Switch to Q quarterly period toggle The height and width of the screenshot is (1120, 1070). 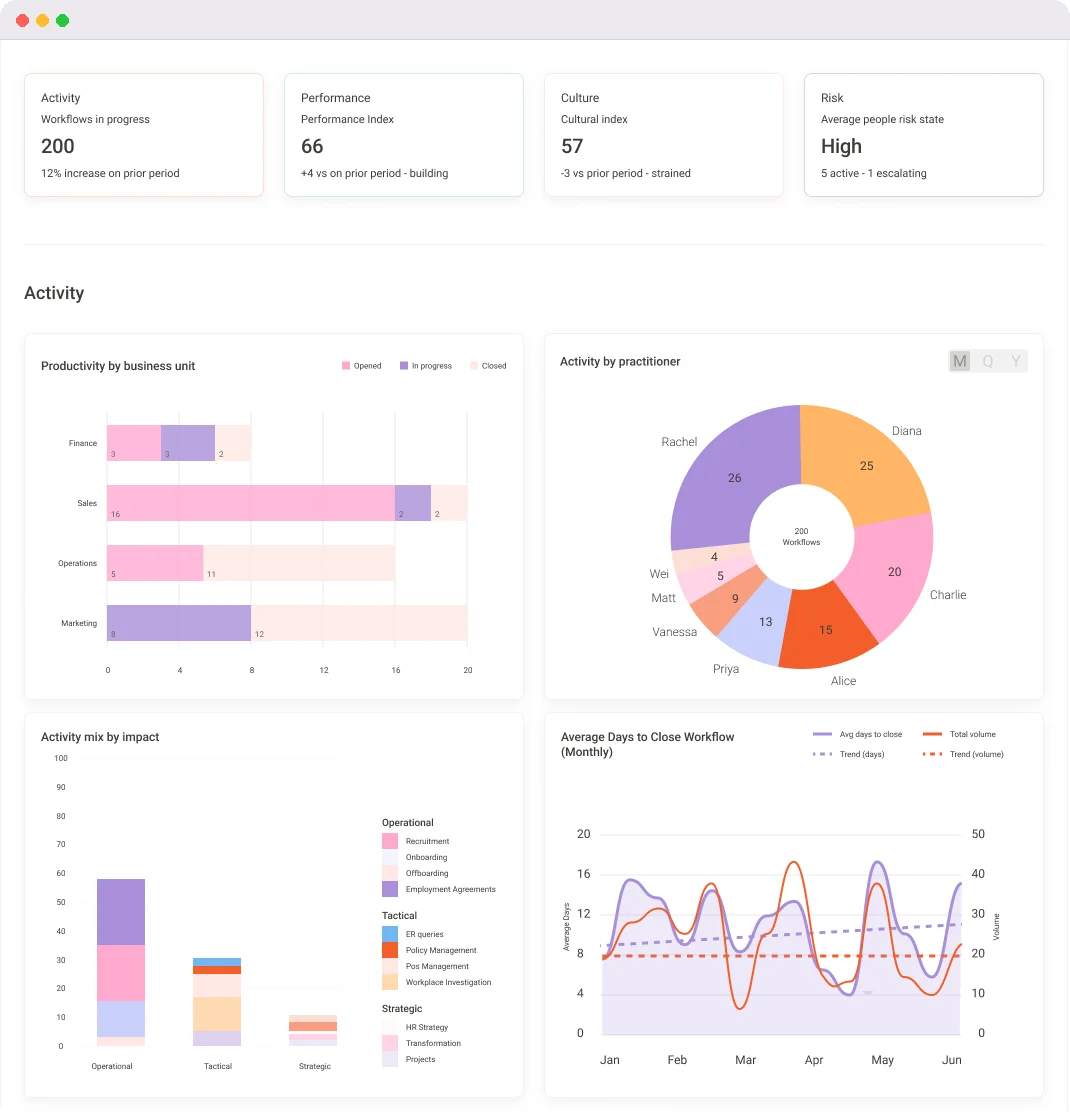(988, 361)
